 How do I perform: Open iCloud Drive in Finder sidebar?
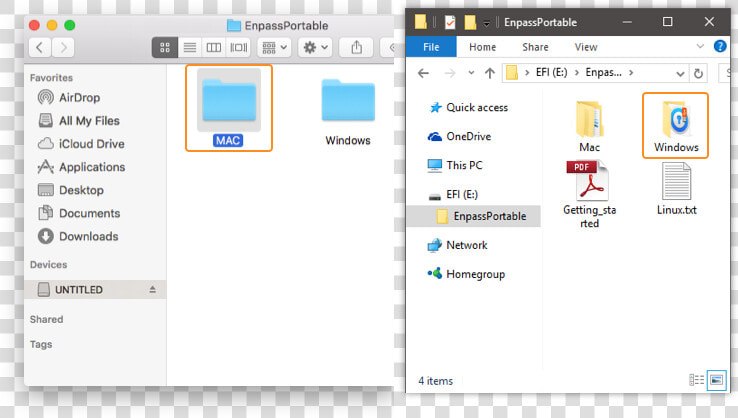point(81,144)
